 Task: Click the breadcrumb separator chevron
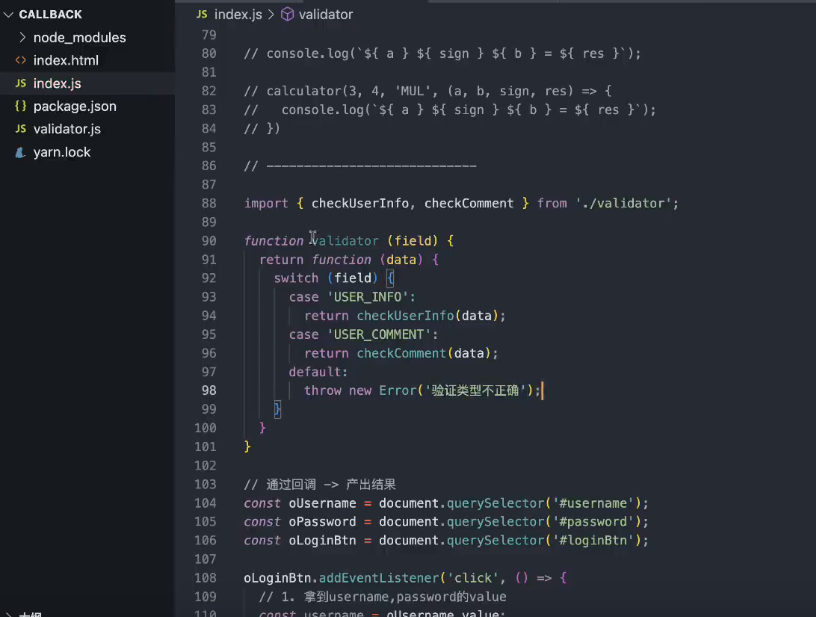pyautogui.click(x=271, y=15)
